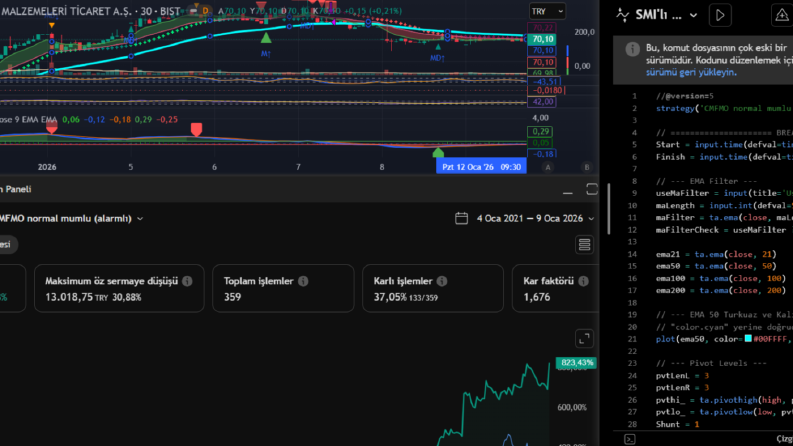Click the -0,0180 indicator value label
This screenshot has height=446, width=793.
[x=546, y=91]
